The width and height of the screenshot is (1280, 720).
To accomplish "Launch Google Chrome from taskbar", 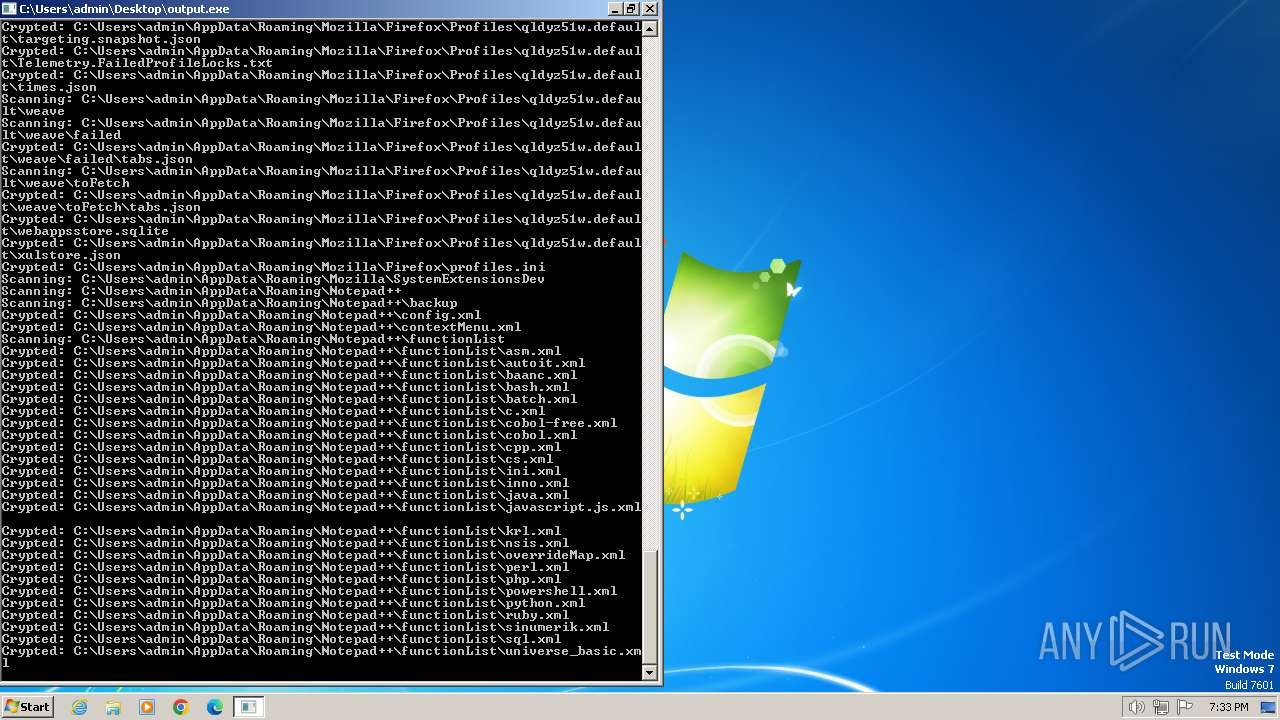I will tap(181, 707).
